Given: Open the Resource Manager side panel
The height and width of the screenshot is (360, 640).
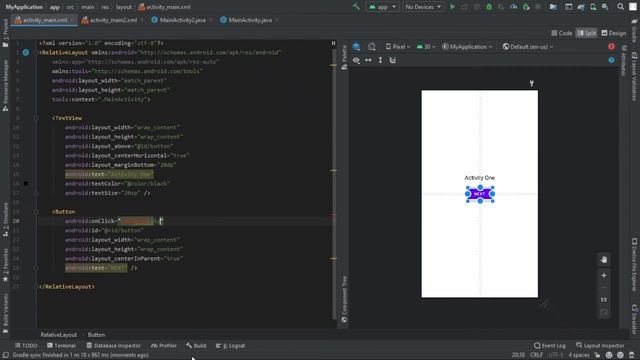Looking at the screenshot, I should click(x=5, y=86).
